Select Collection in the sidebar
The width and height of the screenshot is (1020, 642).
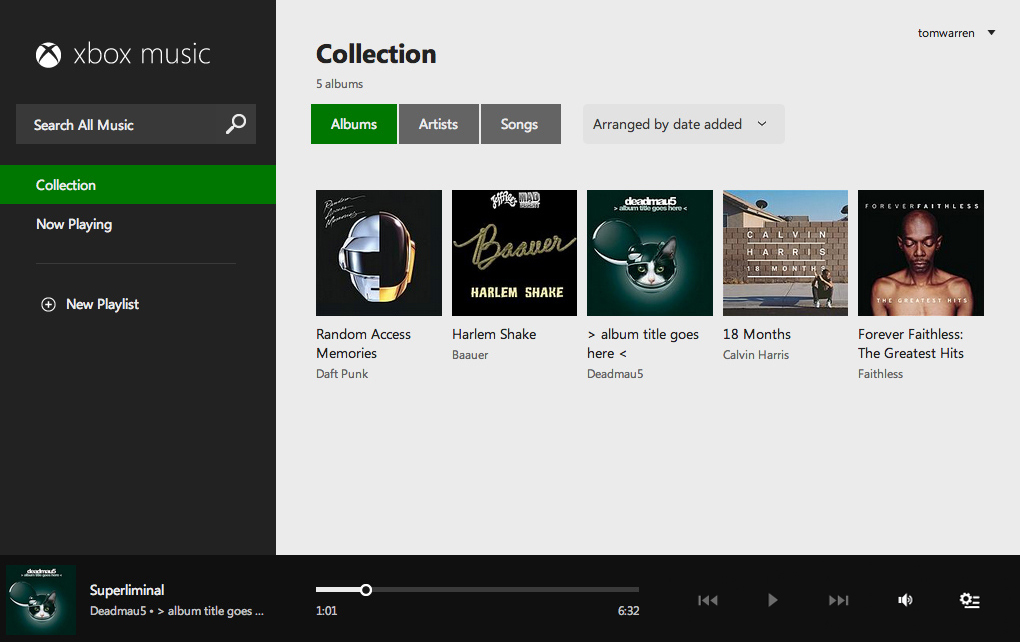point(138,185)
